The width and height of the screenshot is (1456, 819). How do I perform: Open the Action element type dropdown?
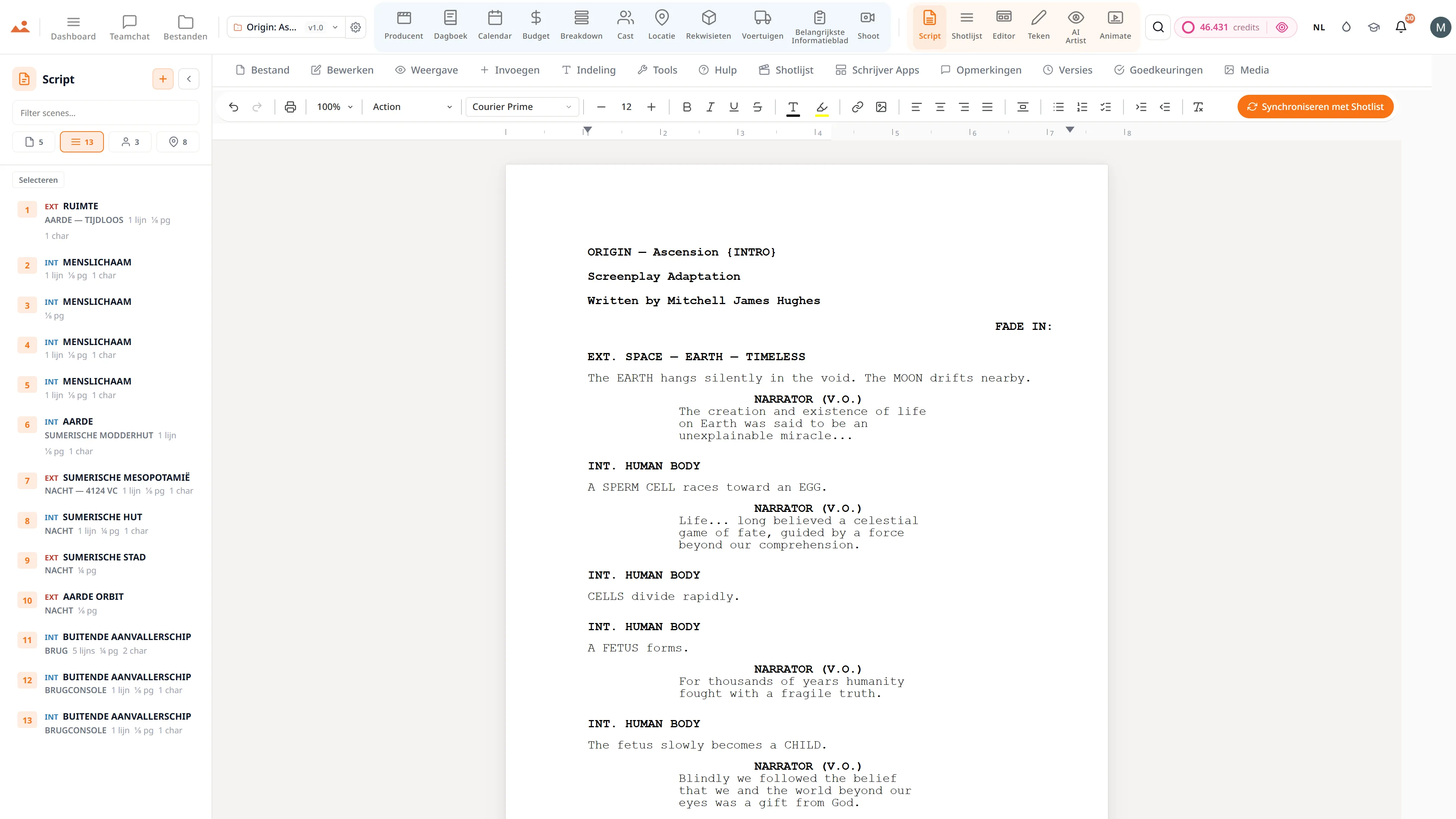412,107
